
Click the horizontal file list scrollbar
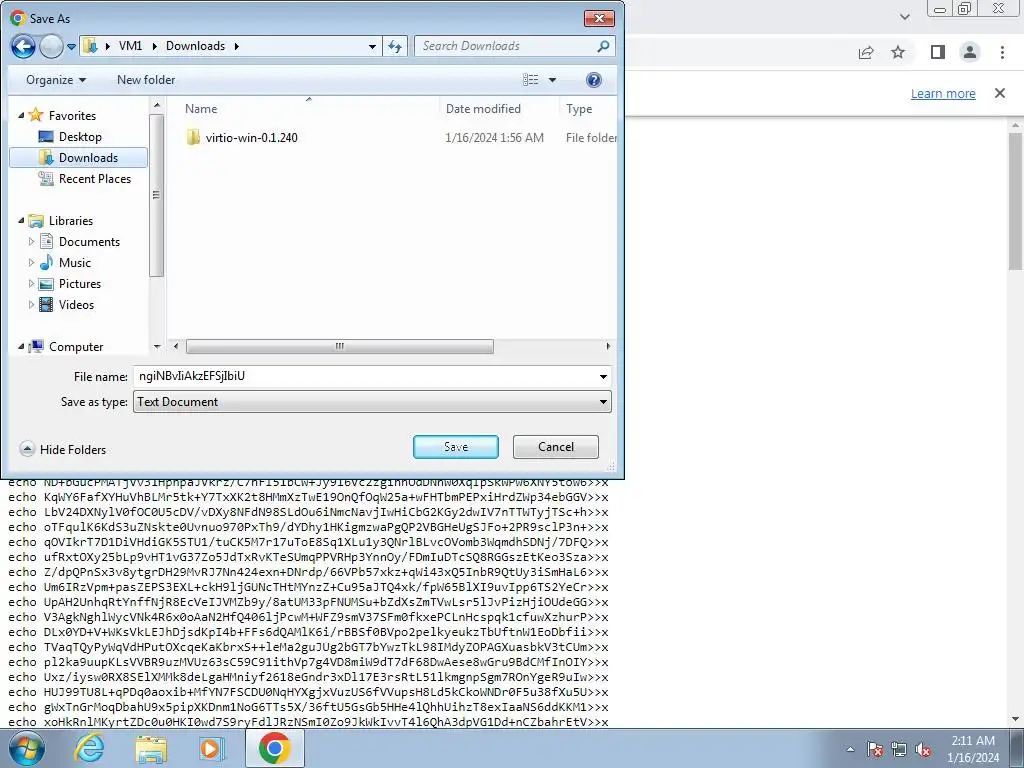340,346
